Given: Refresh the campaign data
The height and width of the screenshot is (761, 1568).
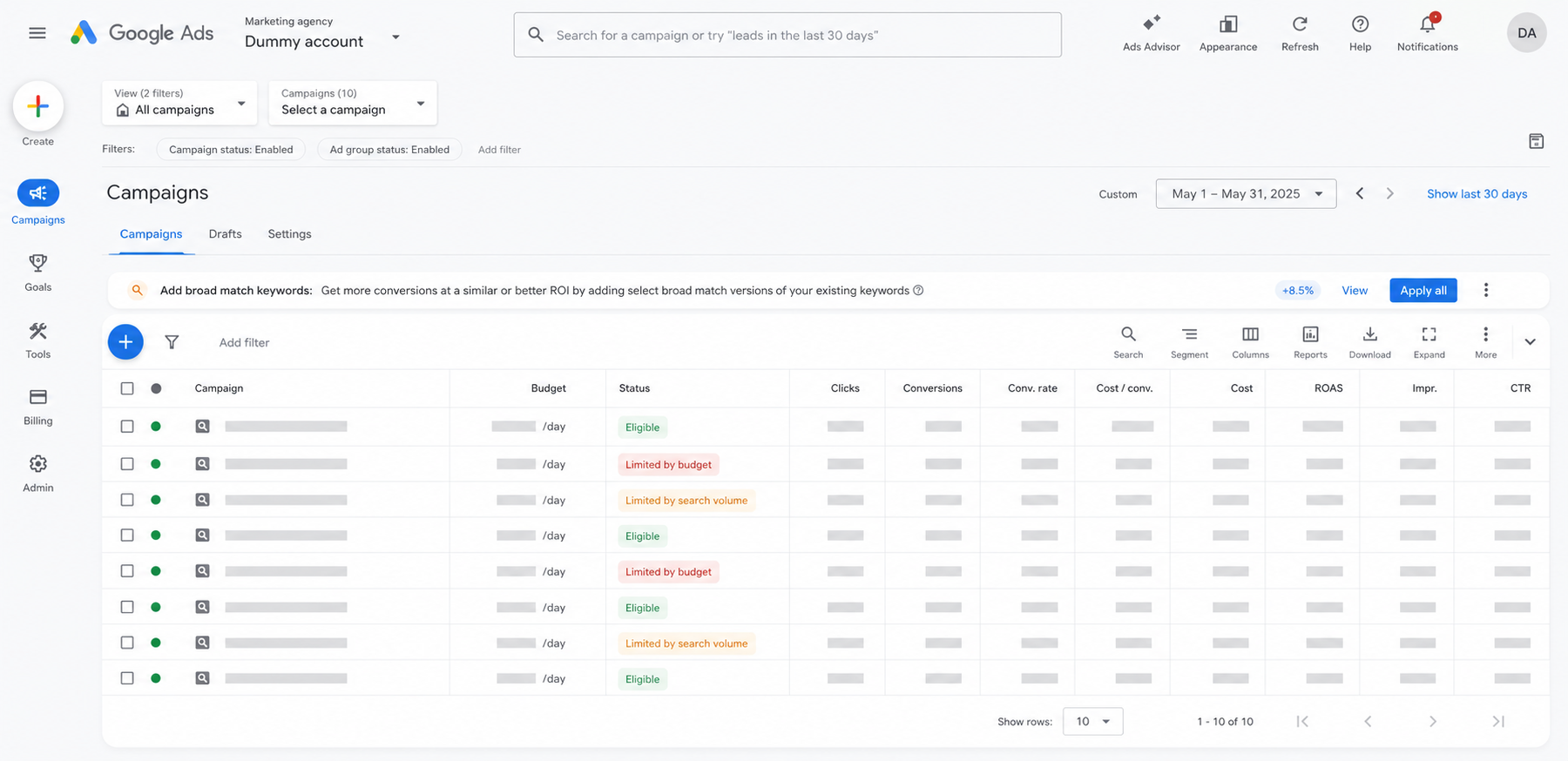Looking at the screenshot, I should (x=1300, y=33).
